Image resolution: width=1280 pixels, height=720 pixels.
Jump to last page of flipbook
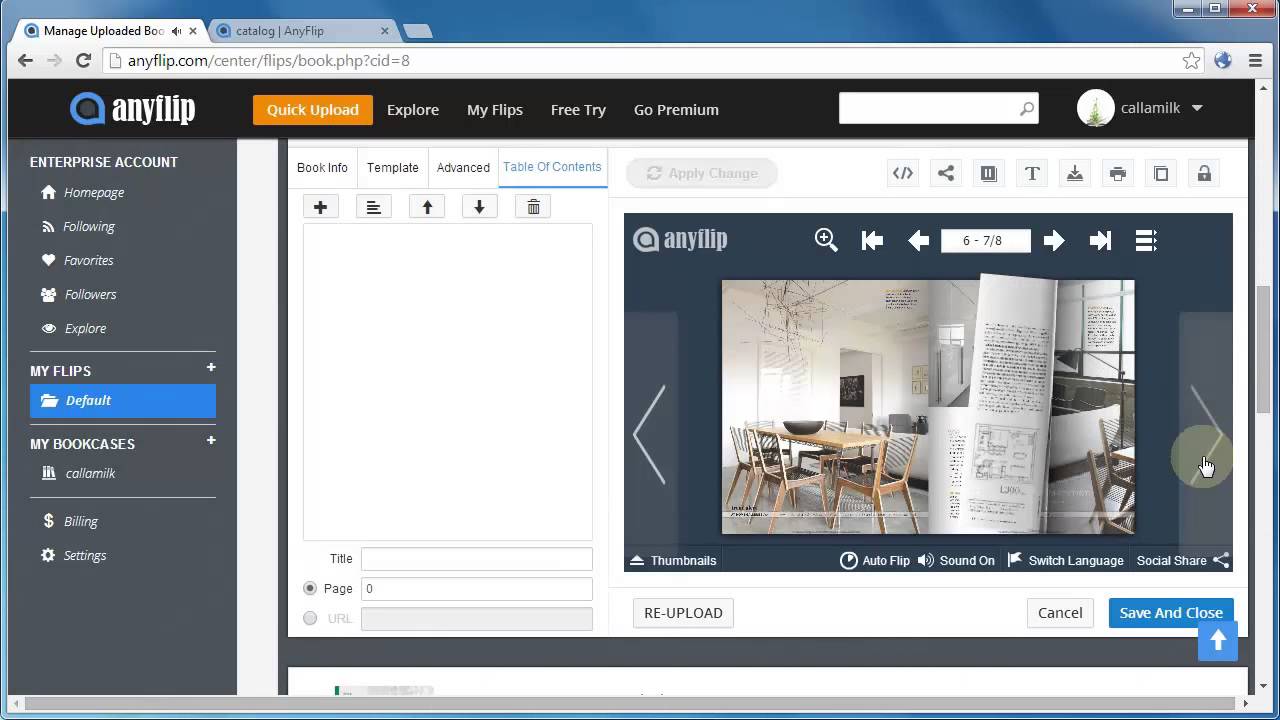1100,240
